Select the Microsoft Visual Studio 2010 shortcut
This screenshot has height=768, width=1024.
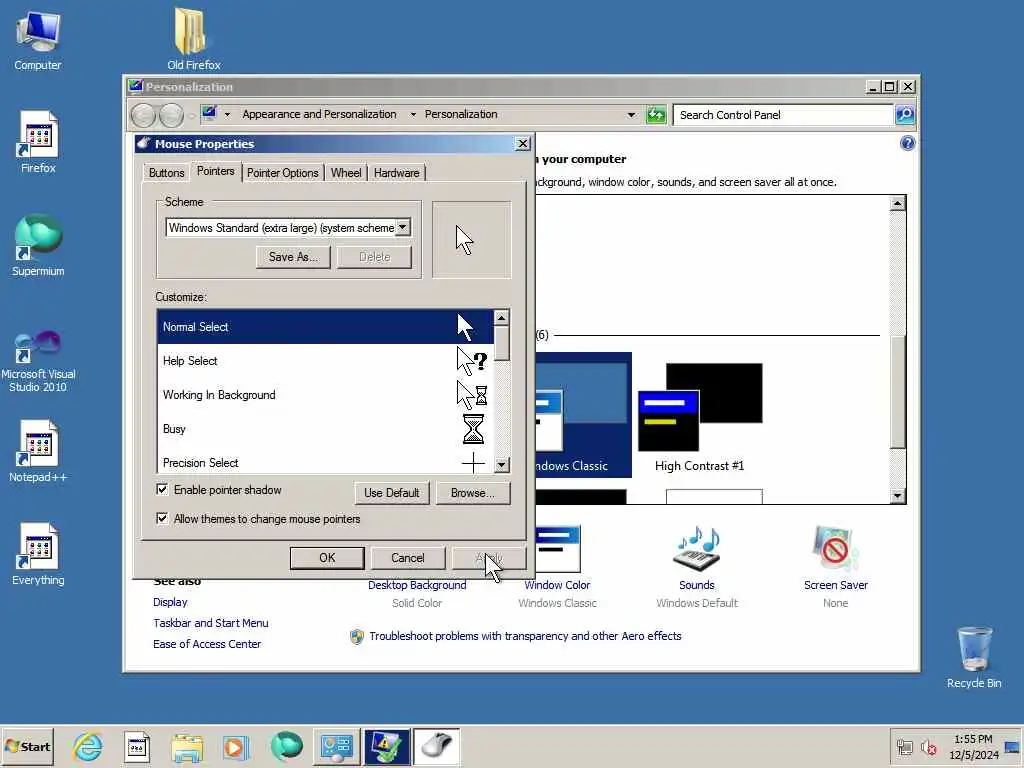(38, 361)
